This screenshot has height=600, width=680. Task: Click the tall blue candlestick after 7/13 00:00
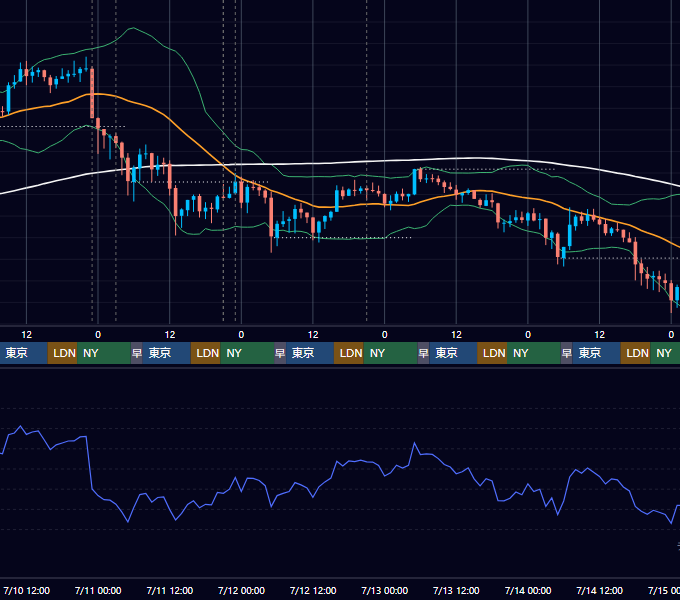[x=415, y=182]
